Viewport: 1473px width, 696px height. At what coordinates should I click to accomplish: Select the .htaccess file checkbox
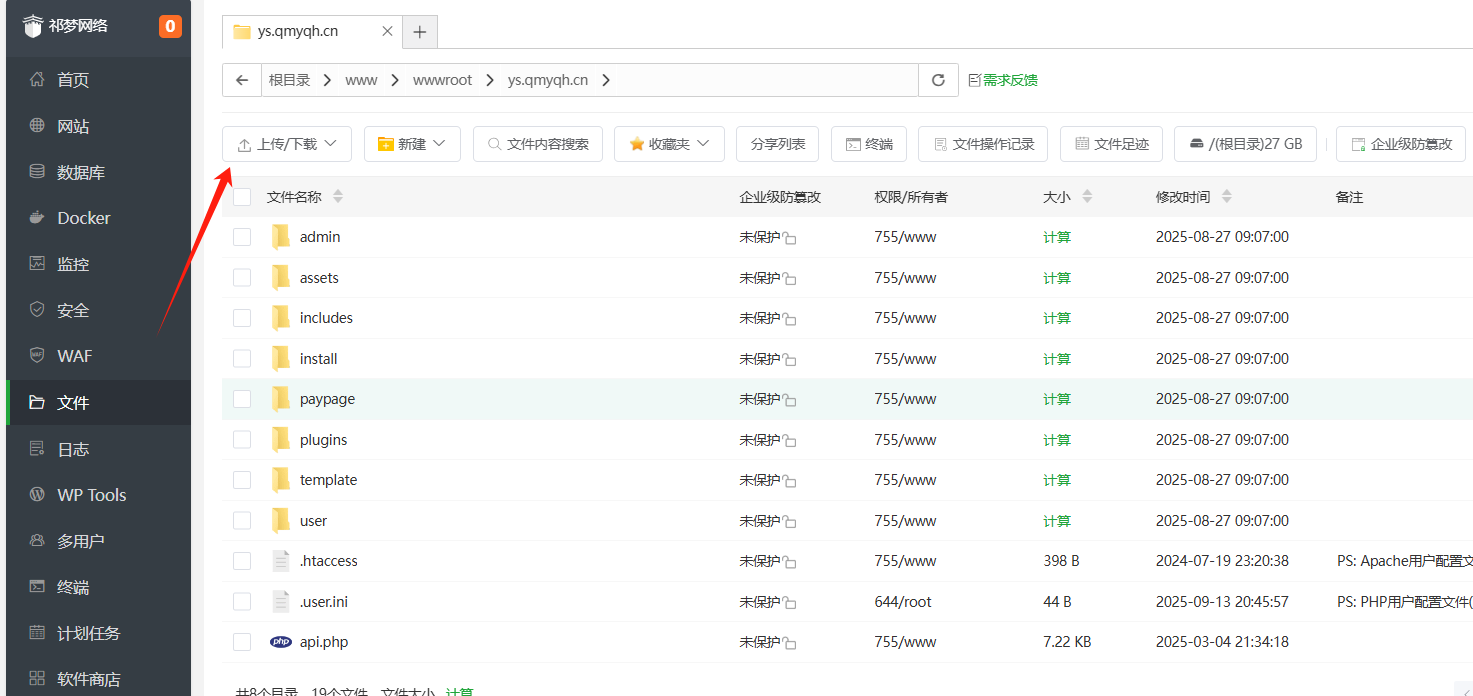242,561
